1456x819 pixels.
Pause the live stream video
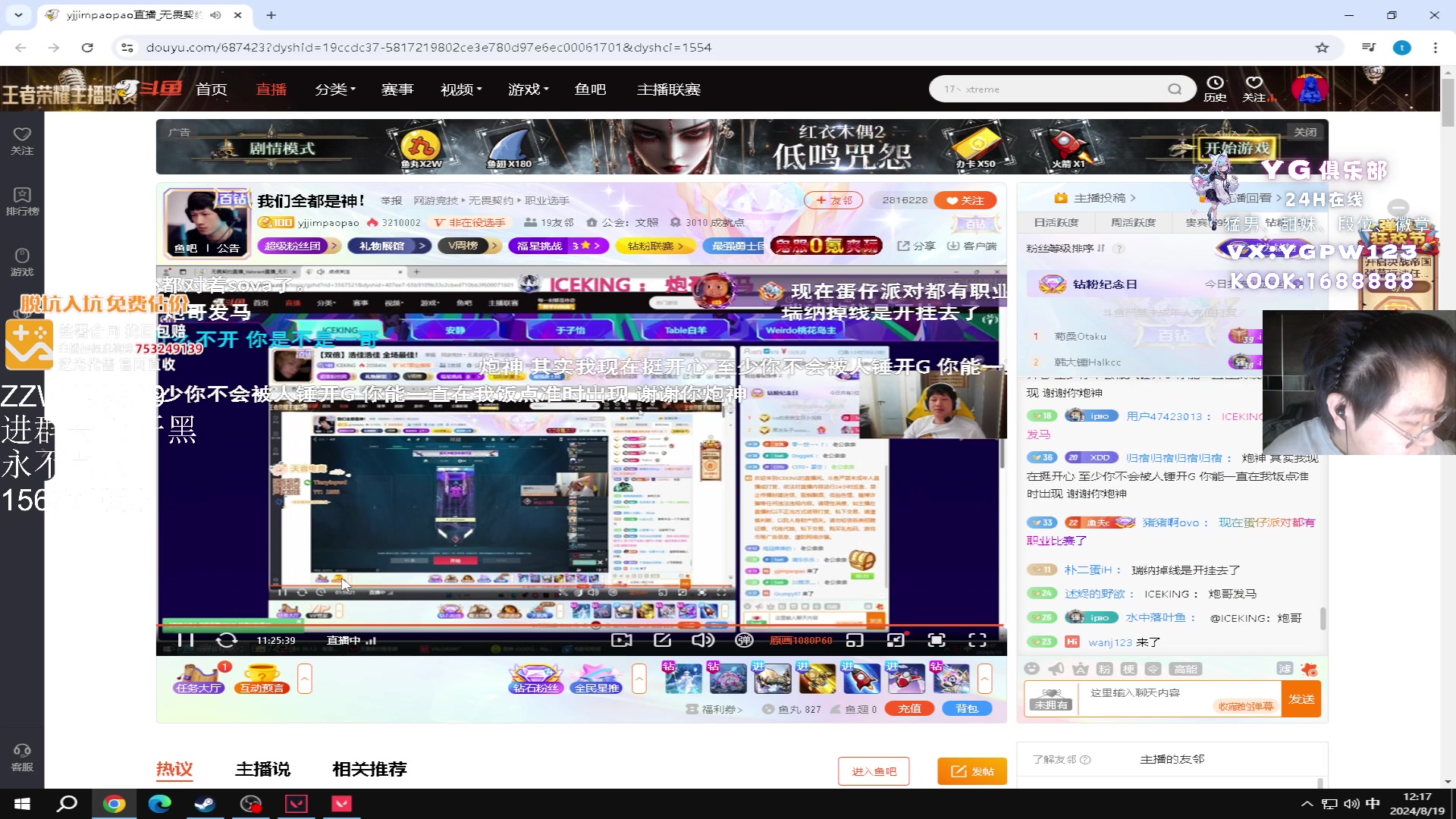[x=185, y=640]
